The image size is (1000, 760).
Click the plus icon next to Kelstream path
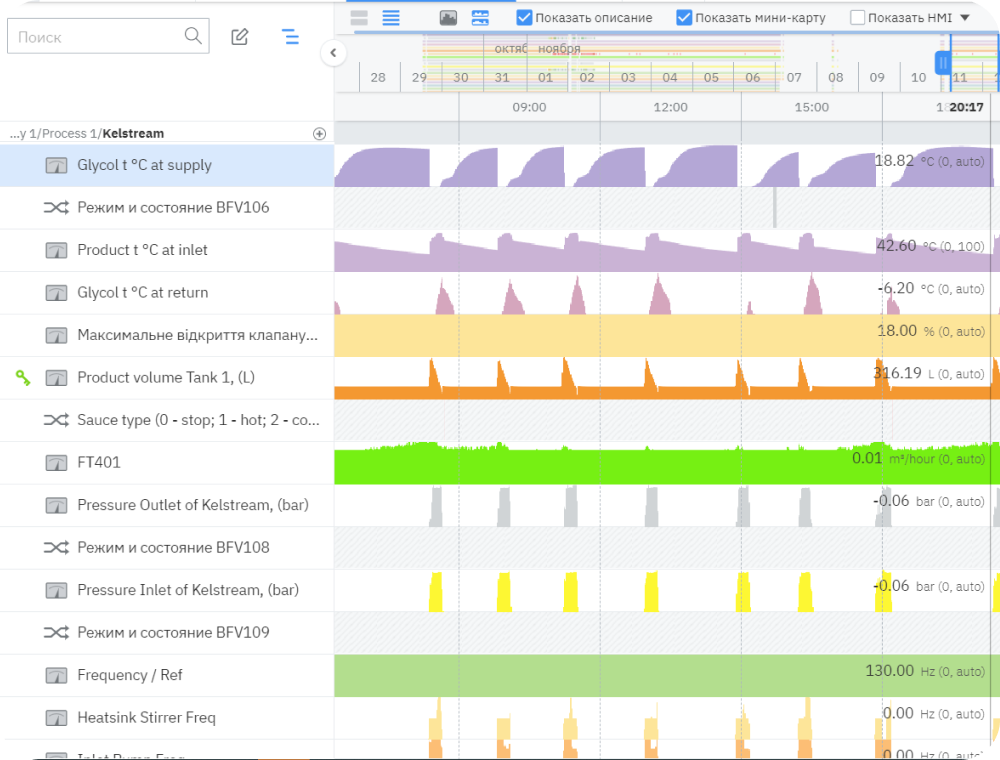pos(319,133)
